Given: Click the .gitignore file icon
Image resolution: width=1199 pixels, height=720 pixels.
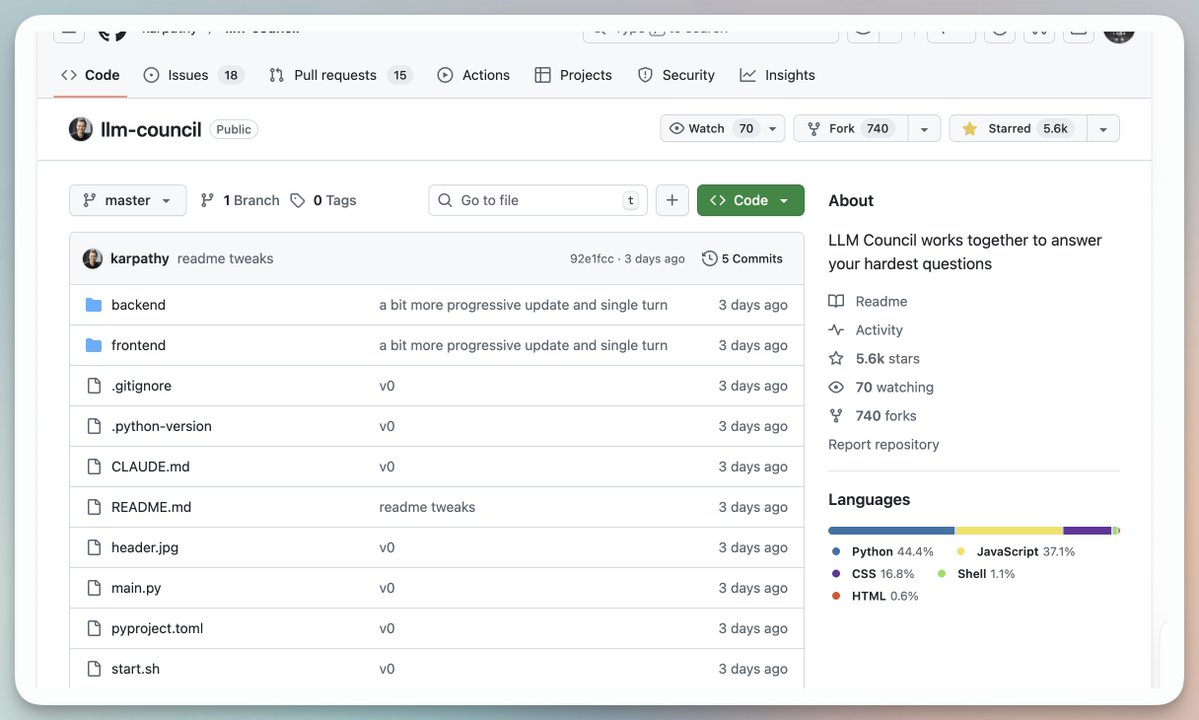Looking at the screenshot, I should [x=94, y=386].
